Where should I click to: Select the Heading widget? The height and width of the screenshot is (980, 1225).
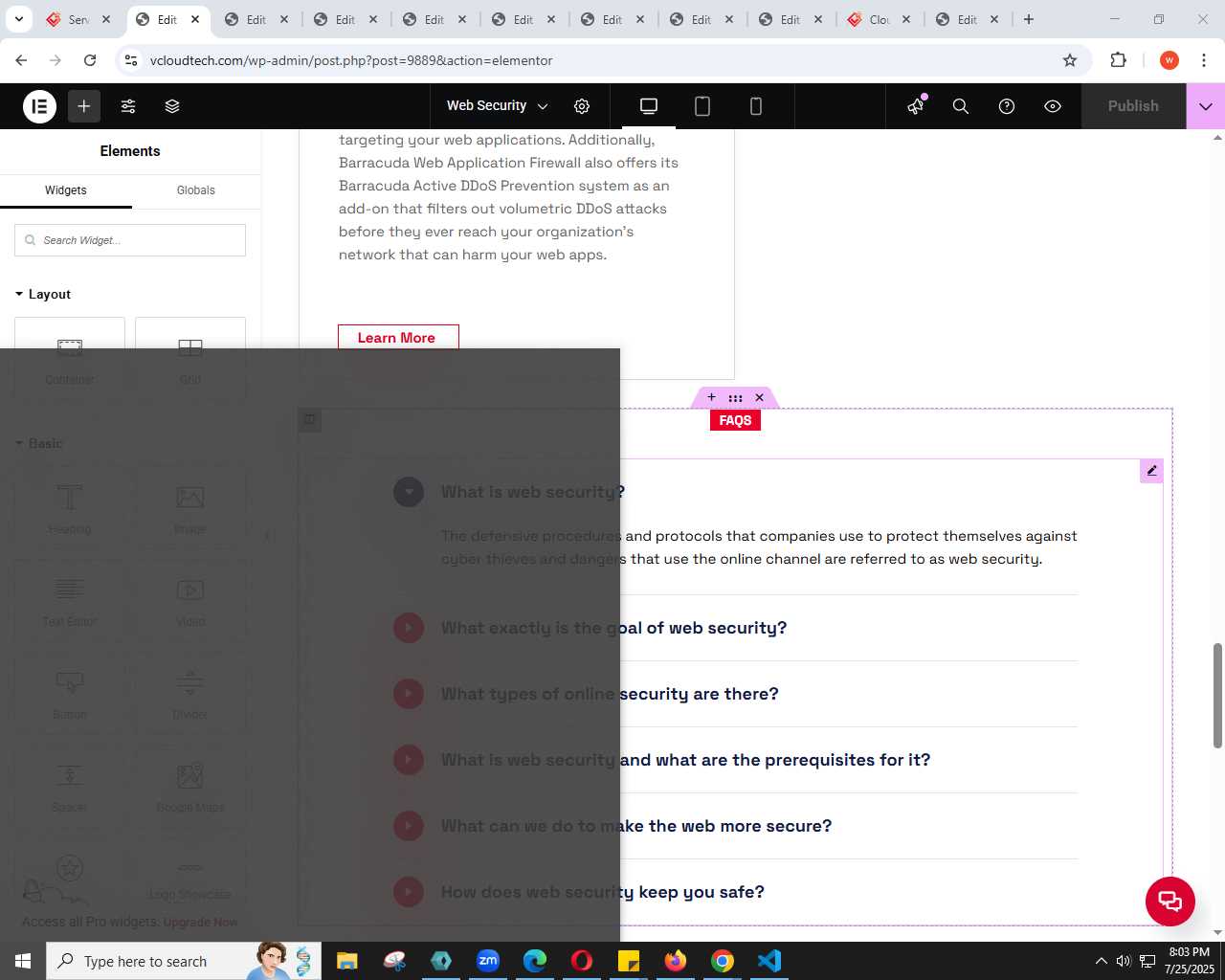click(x=70, y=508)
